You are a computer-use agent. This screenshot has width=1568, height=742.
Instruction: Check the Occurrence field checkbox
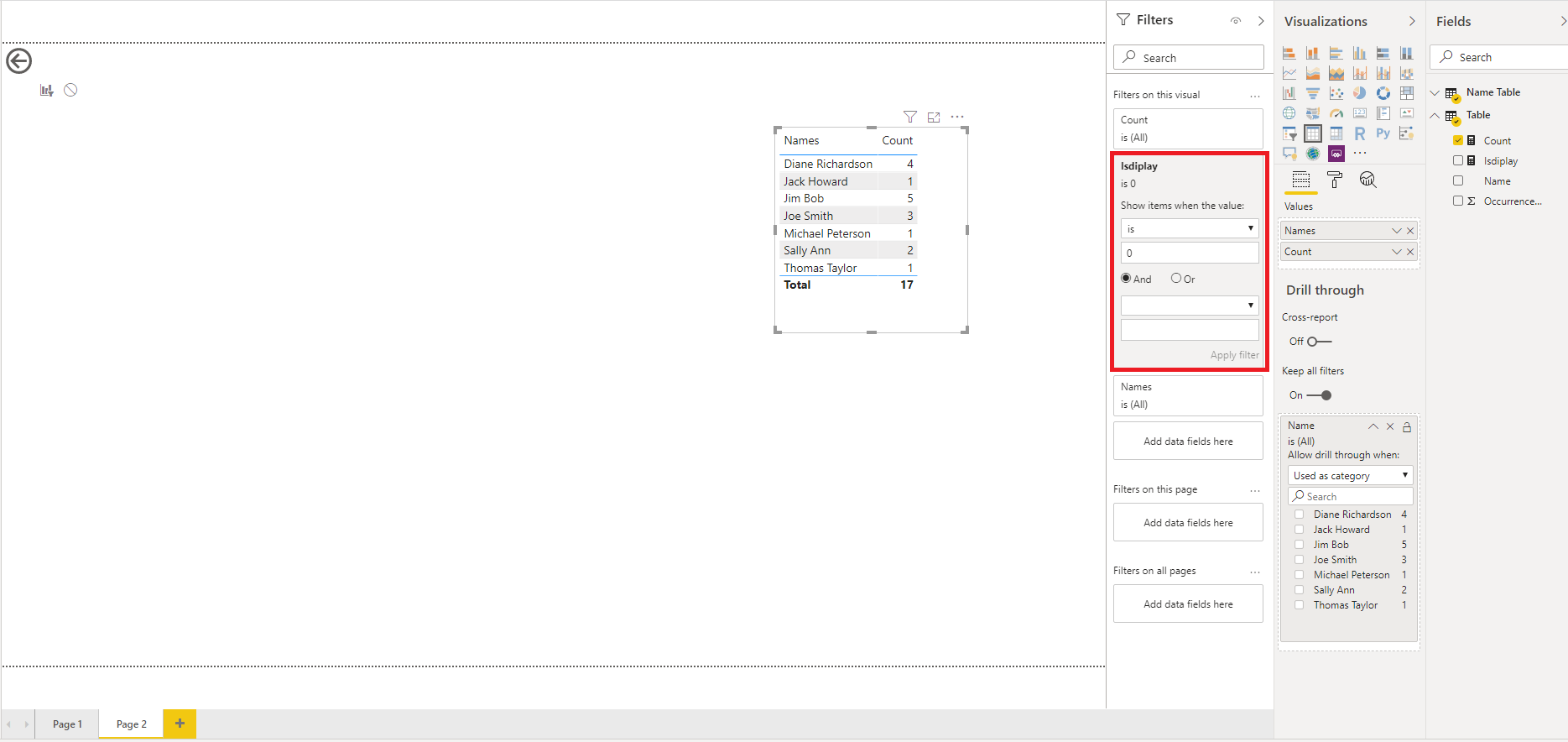(x=1458, y=201)
